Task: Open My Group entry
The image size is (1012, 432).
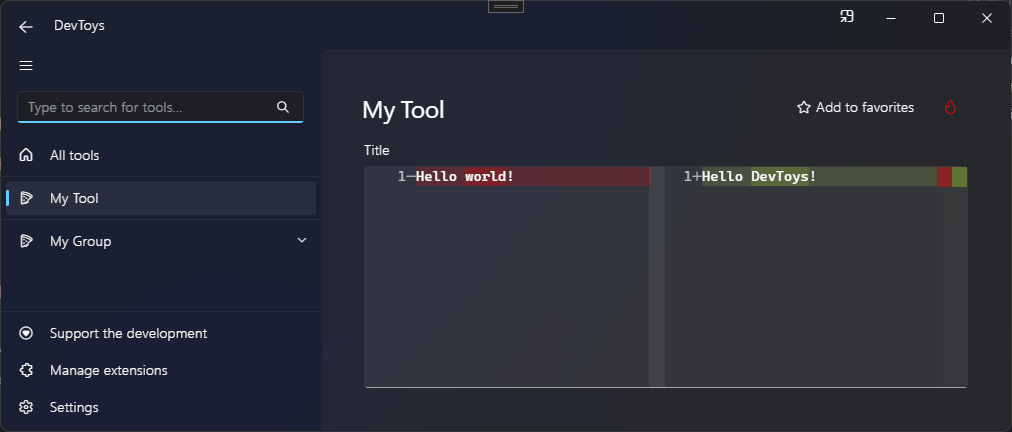Action: pyautogui.click(x=161, y=241)
